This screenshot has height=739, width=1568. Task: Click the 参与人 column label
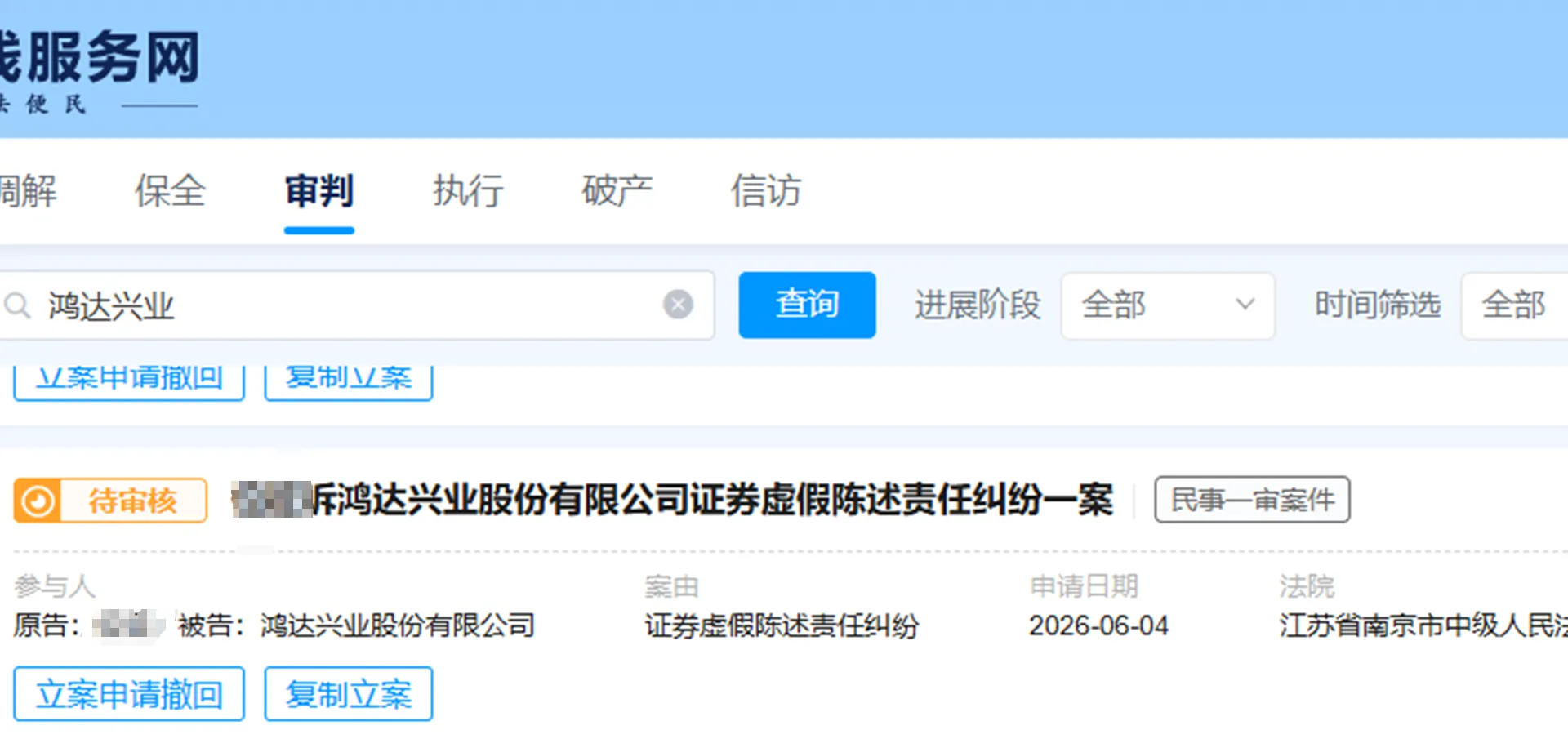pos(54,585)
